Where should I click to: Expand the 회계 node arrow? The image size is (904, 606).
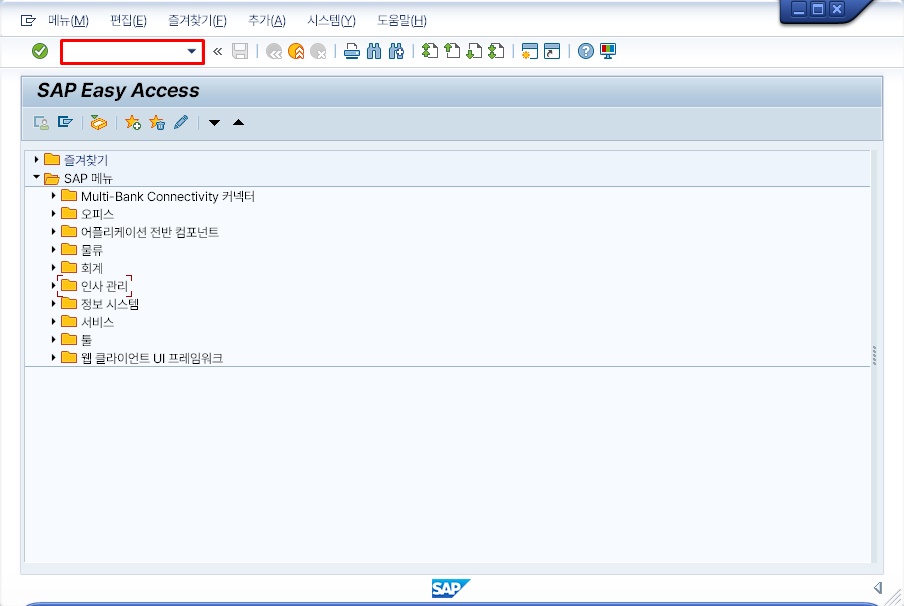53,267
